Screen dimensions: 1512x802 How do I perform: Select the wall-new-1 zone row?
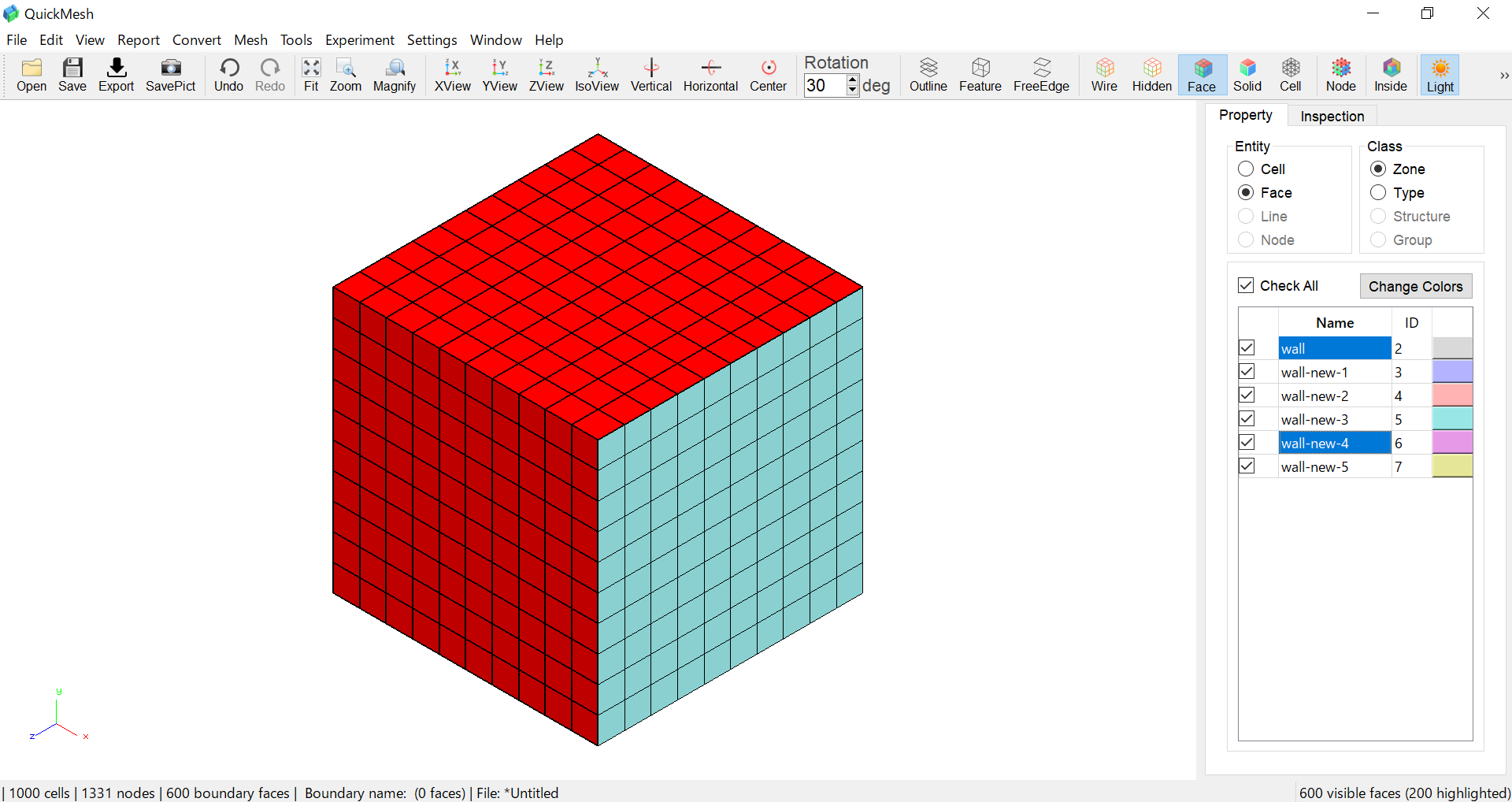click(1335, 372)
